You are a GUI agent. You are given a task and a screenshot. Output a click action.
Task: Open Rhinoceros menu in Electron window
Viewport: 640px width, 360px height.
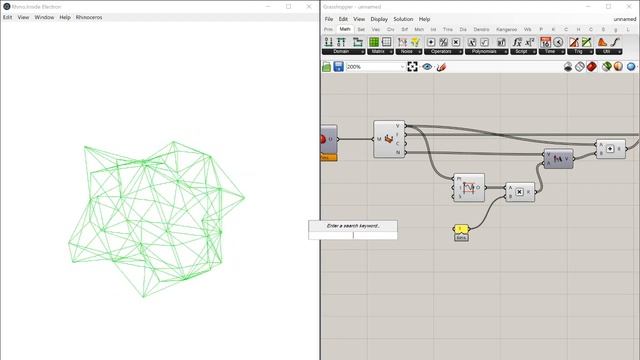pos(89,18)
